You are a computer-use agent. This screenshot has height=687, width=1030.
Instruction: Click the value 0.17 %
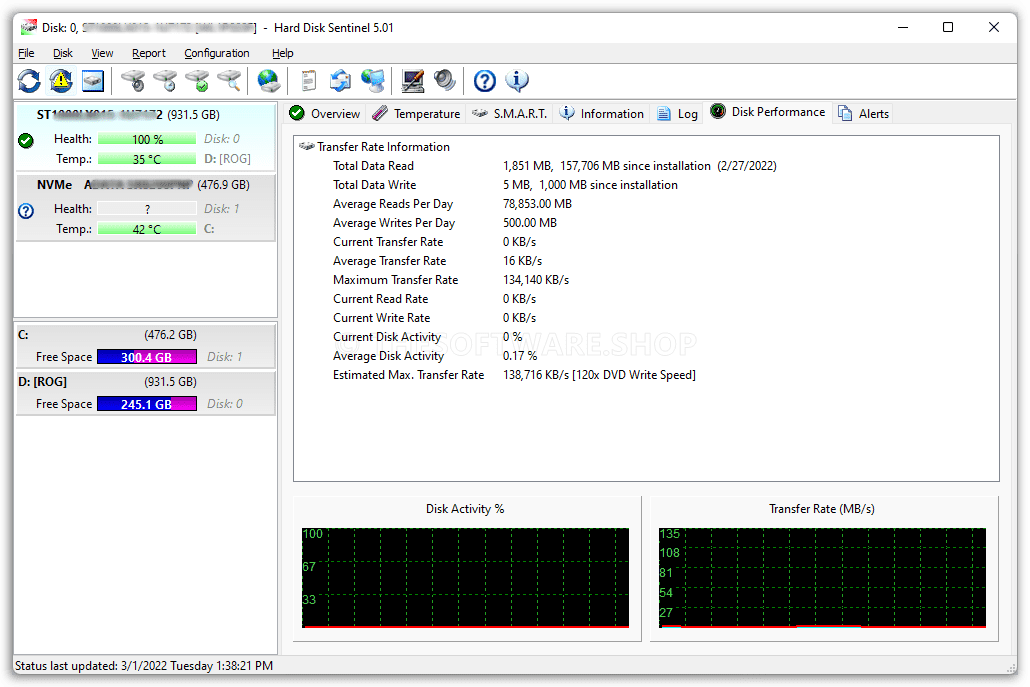coord(520,357)
